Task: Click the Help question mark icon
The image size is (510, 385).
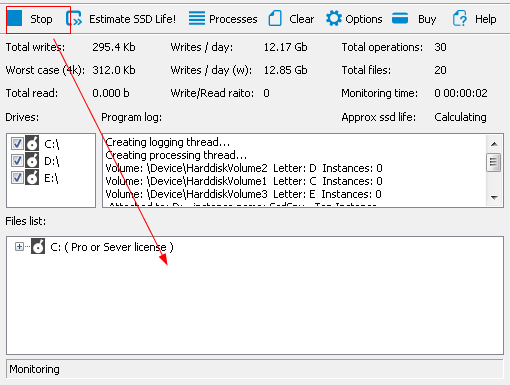Action: 460,18
